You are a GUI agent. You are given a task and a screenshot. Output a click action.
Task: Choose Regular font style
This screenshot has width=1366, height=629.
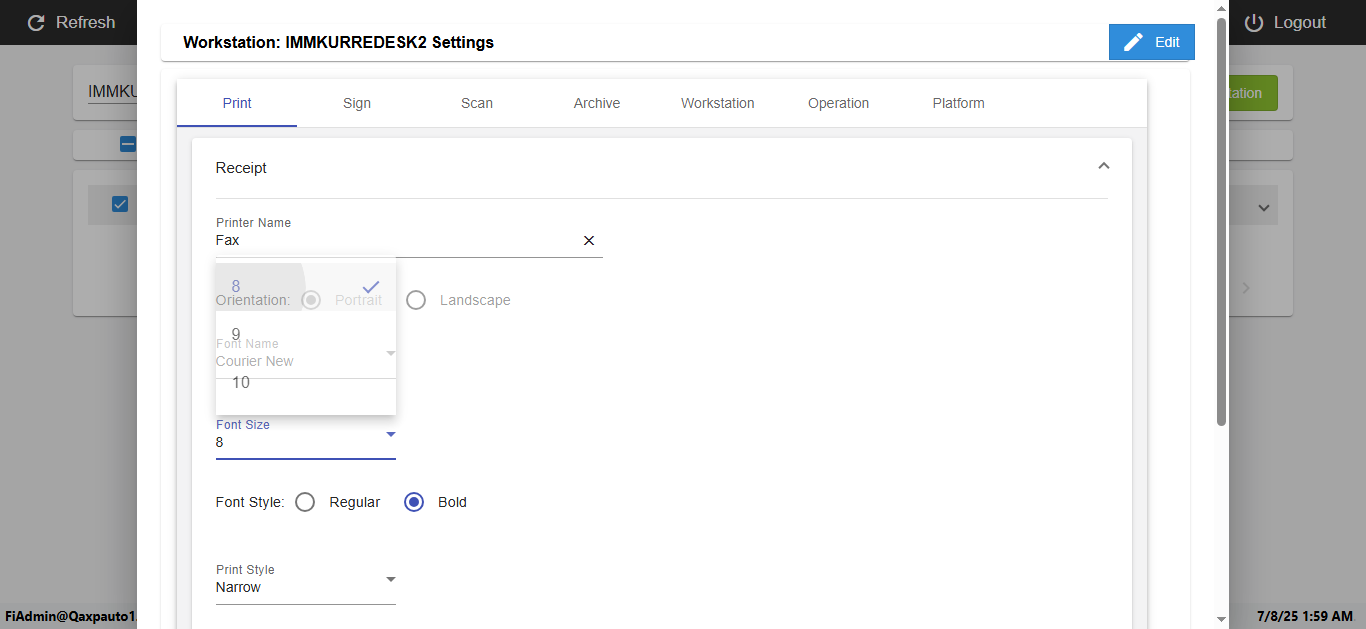point(306,502)
